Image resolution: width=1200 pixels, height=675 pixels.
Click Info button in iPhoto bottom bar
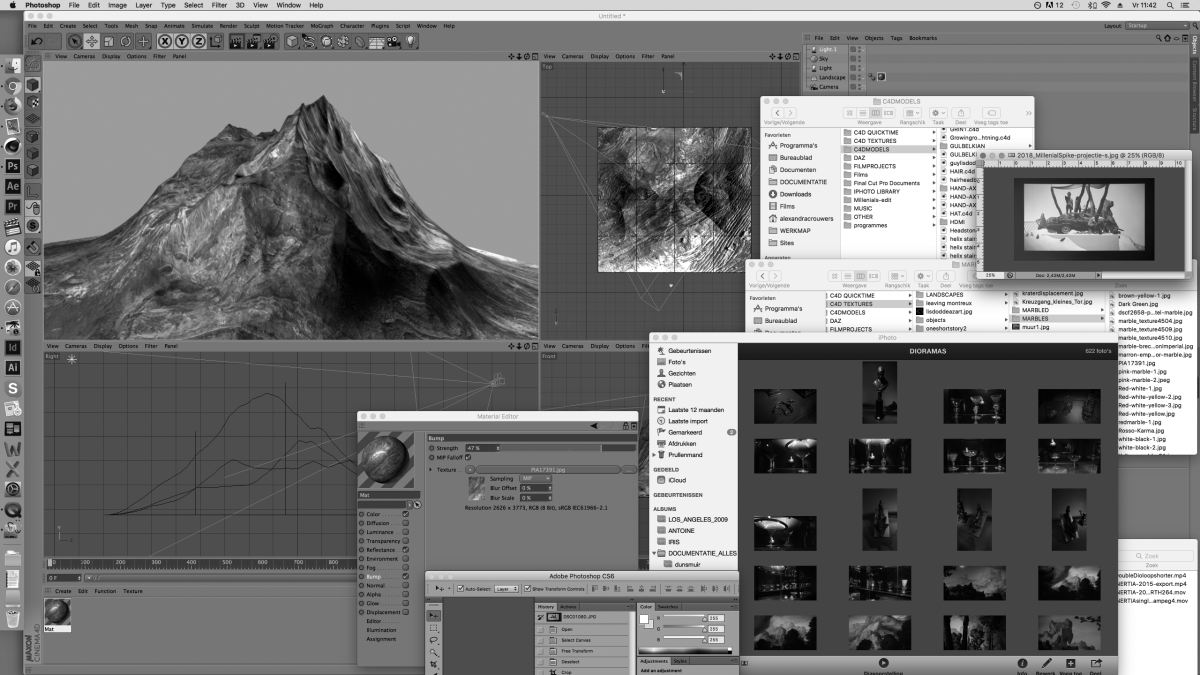pyautogui.click(x=1022, y=664)
